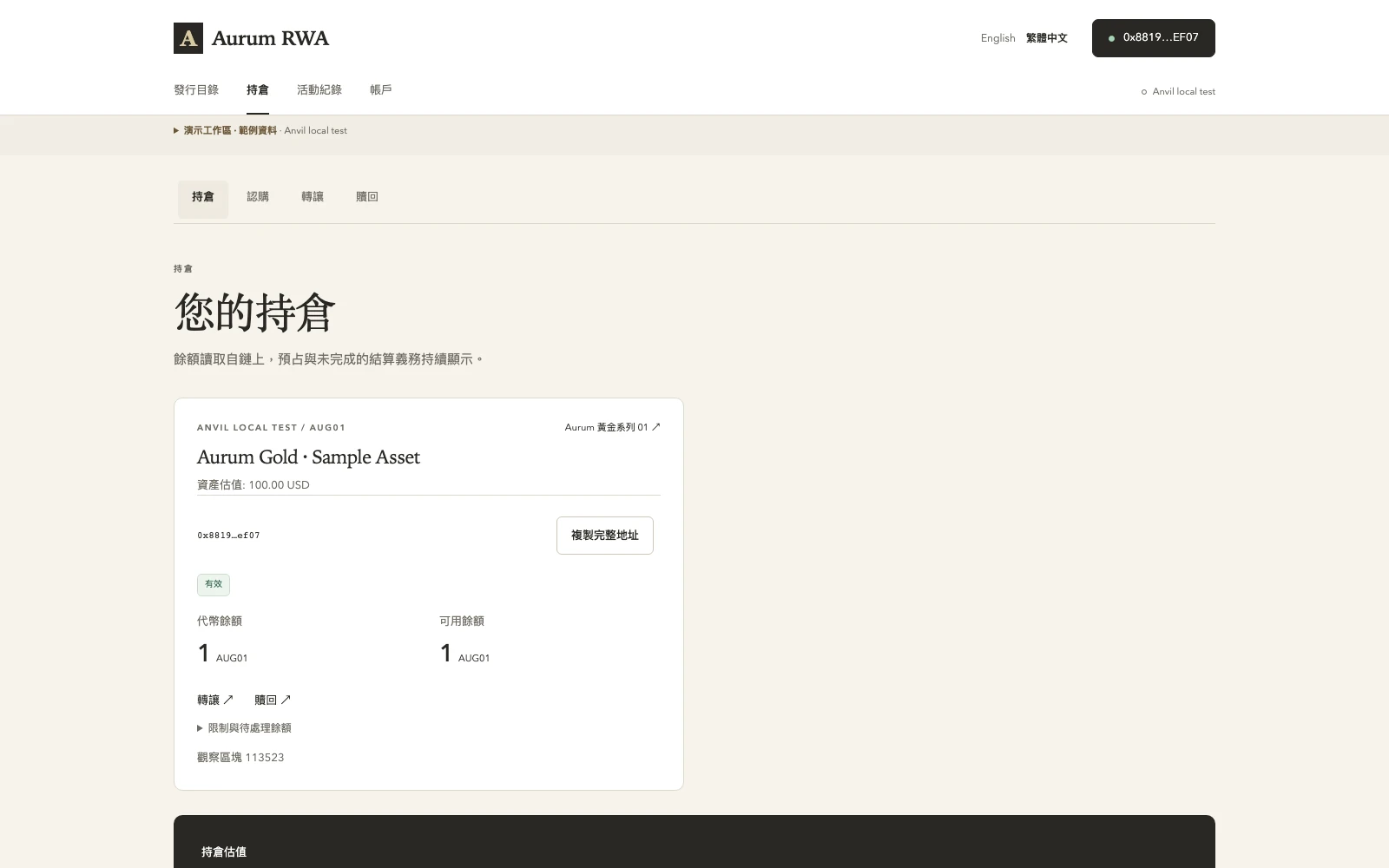Switch to the 轉讓 sub-tab

[313, 197]
